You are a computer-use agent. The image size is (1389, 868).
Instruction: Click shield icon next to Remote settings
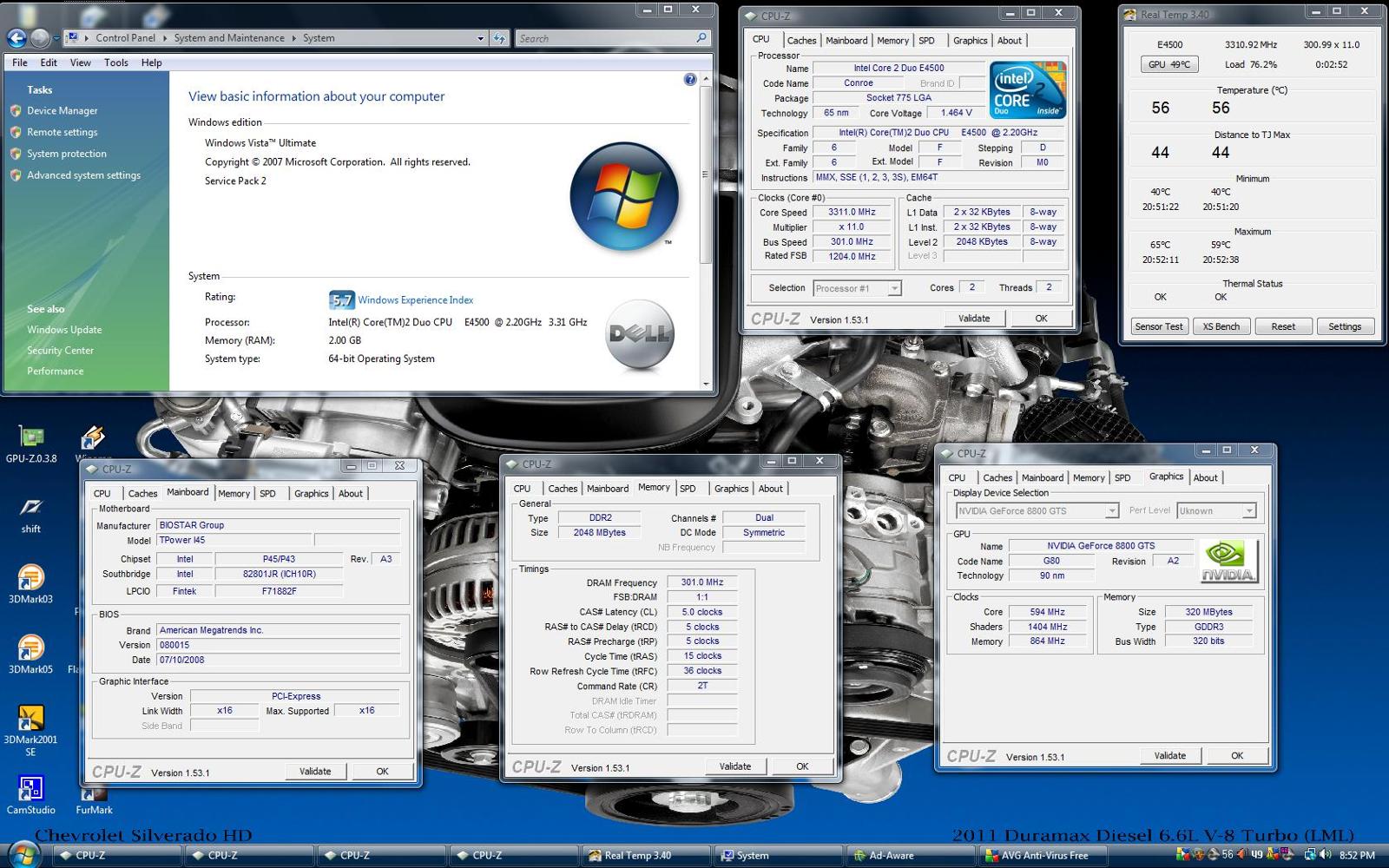point(16,132)
